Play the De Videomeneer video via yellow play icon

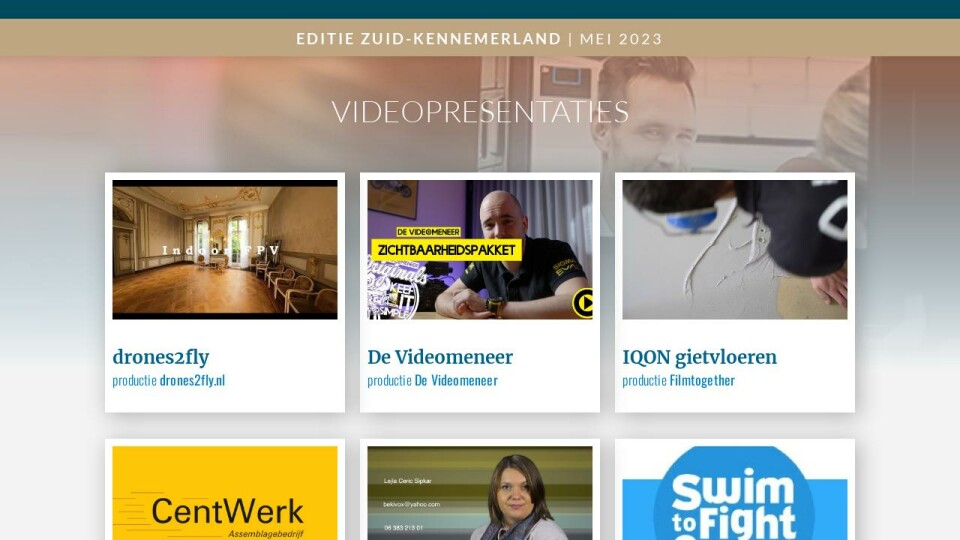click(583, 302)
